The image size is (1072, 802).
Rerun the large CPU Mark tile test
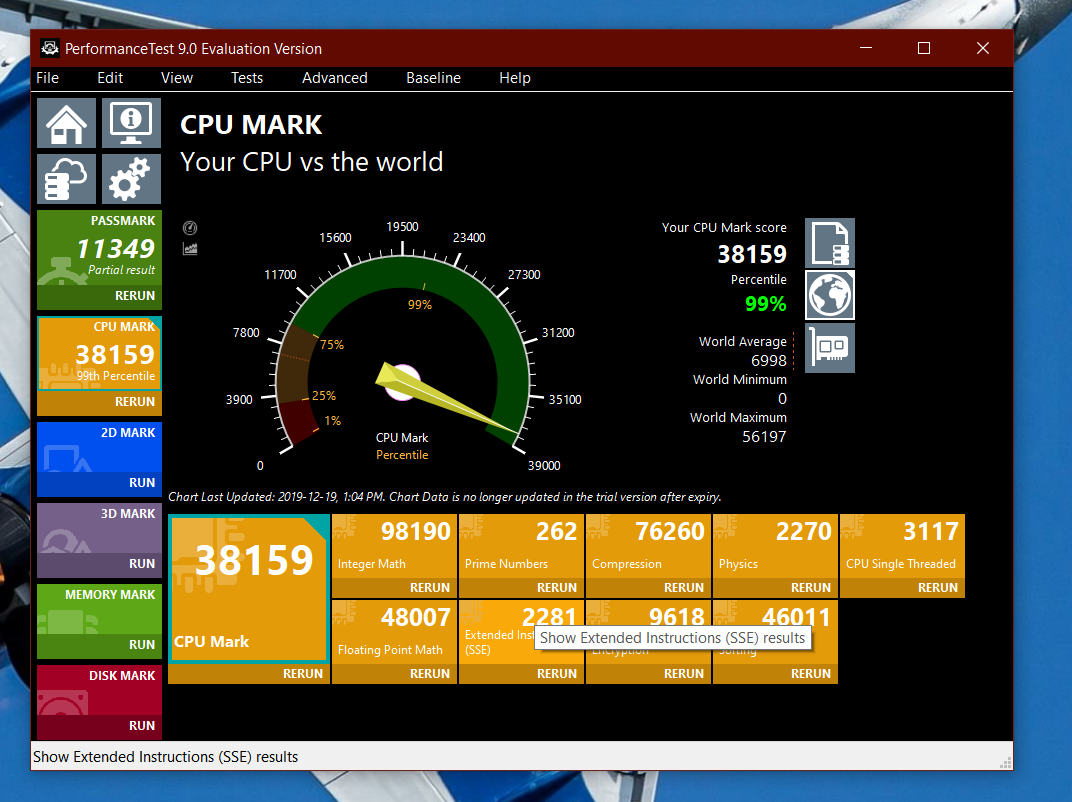249,673
